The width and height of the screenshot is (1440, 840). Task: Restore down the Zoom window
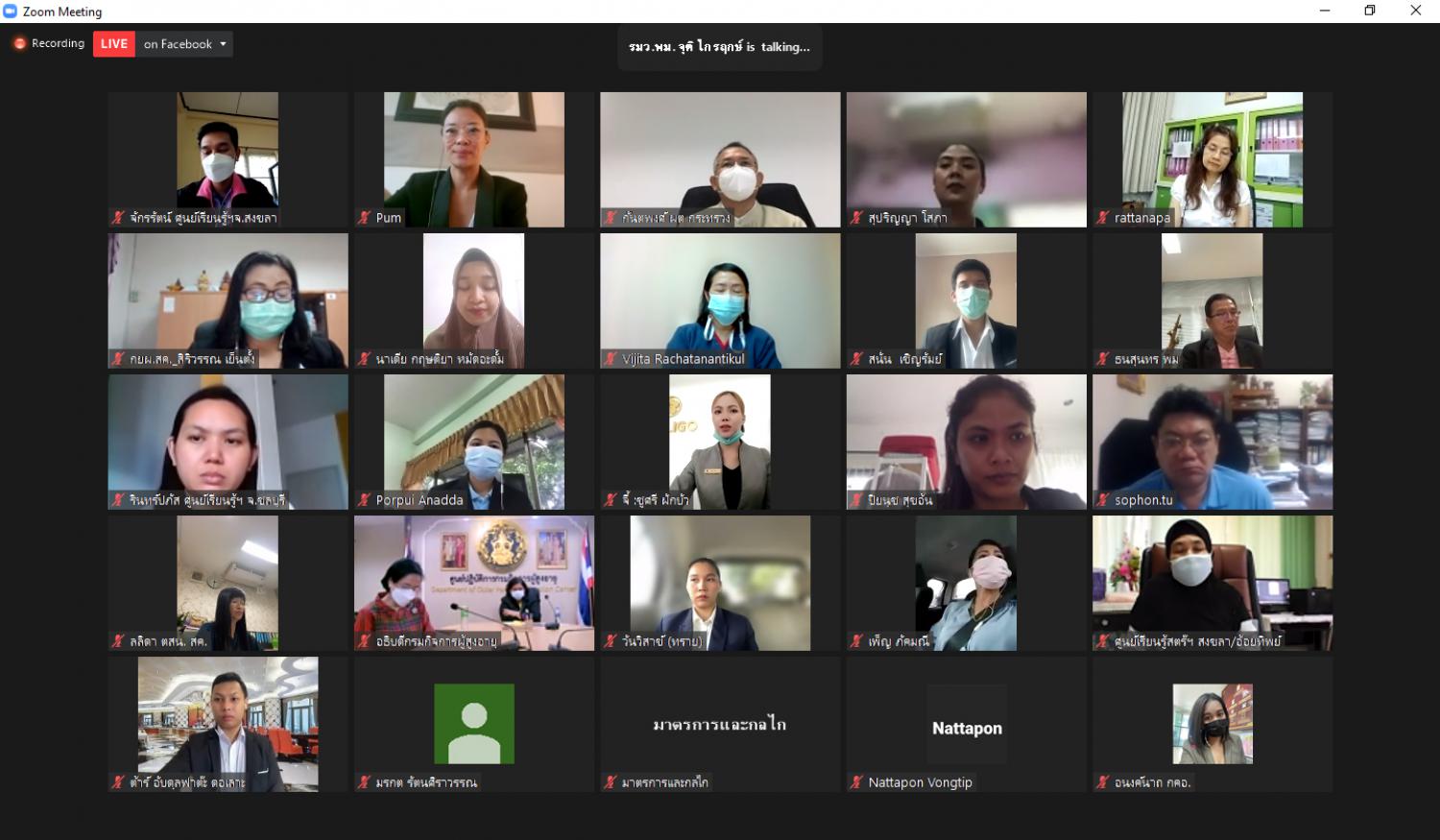point(1370,11)
